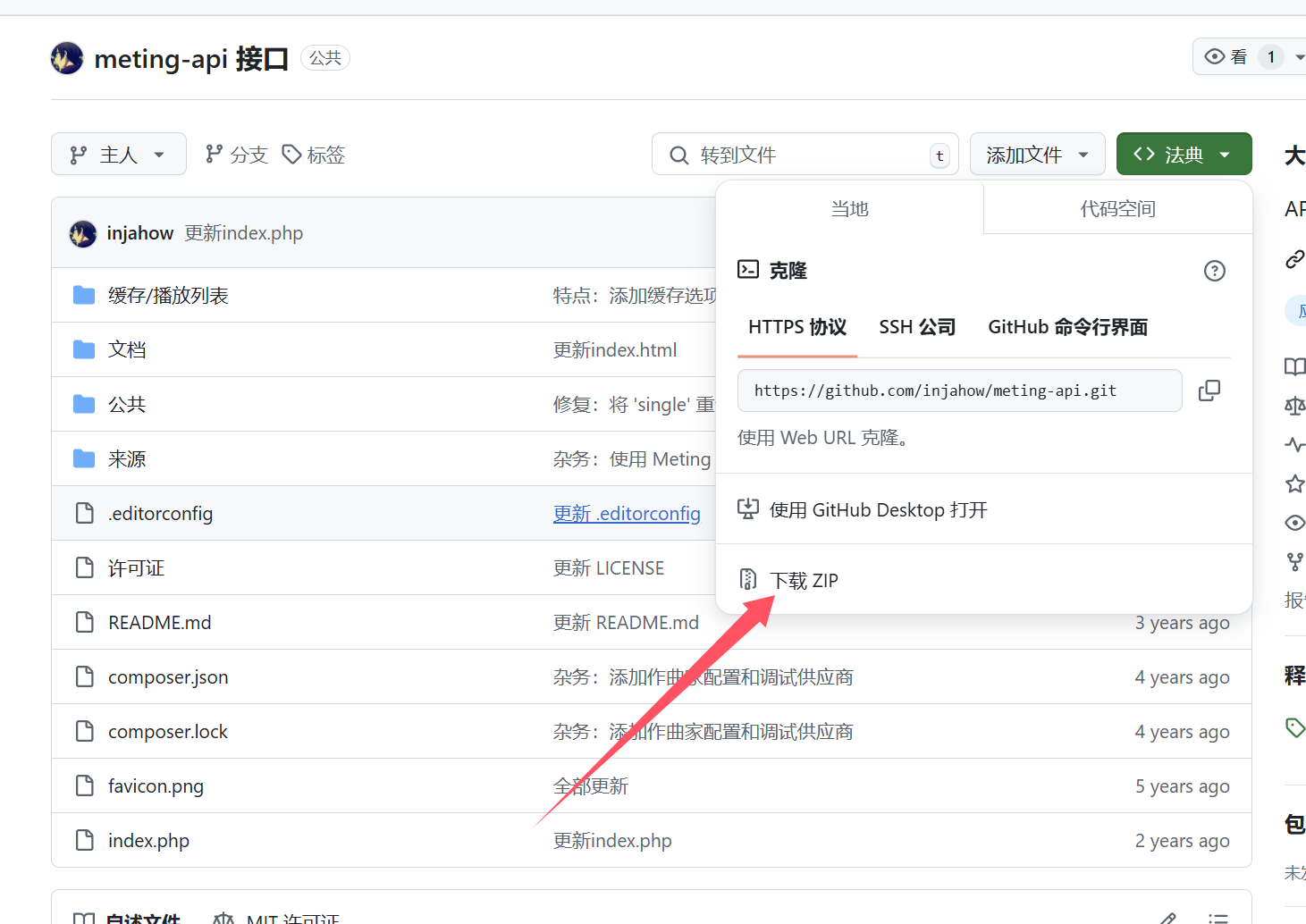Viewport: 1306px width, 924px height.
Task: Click the file icon for composer.json
Action: pyautogui.click(x=85, y=676)
